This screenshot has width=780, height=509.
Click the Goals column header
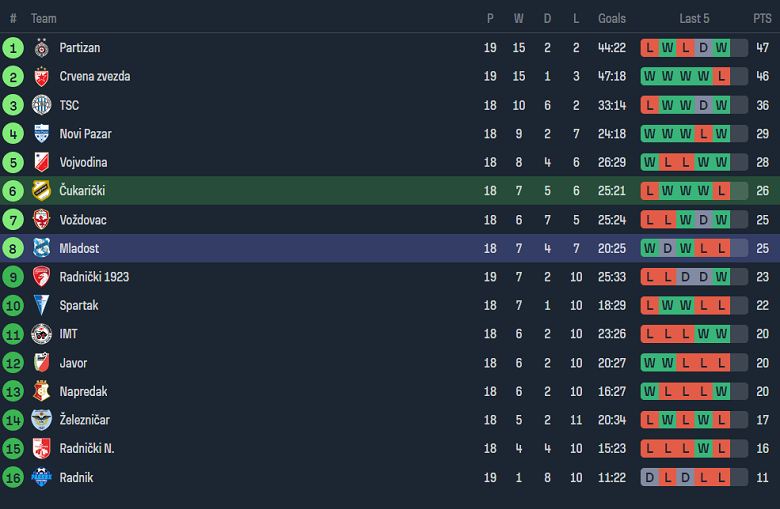(x=612, y=19)
